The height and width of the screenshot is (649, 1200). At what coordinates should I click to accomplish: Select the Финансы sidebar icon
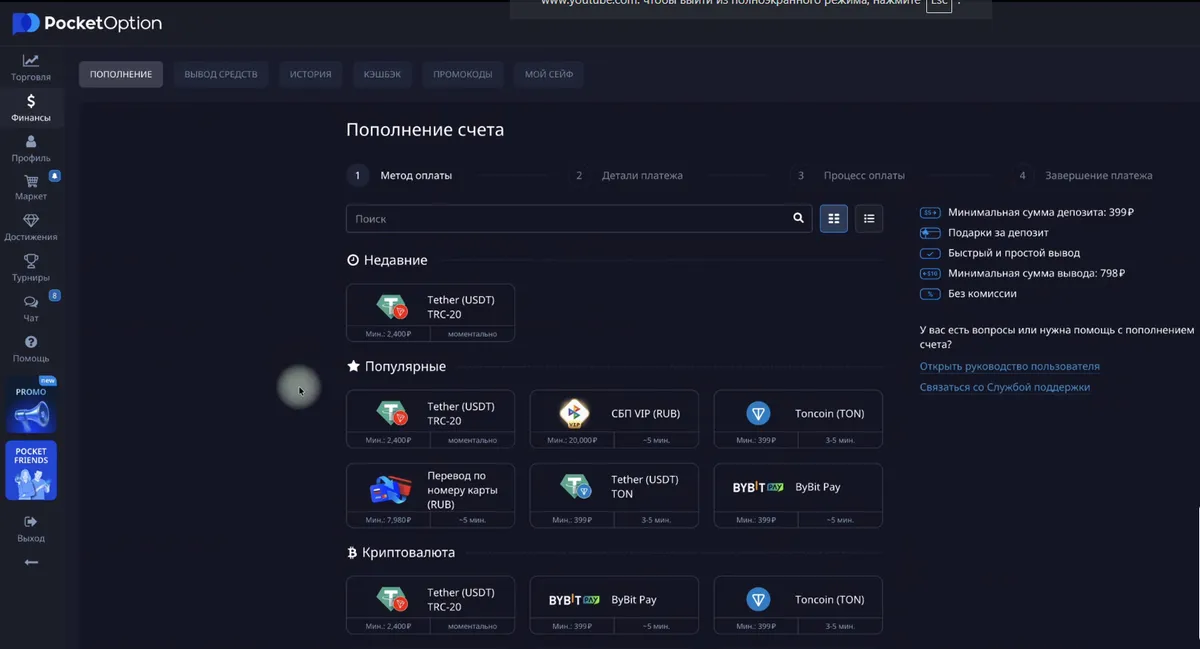(31, 108)
